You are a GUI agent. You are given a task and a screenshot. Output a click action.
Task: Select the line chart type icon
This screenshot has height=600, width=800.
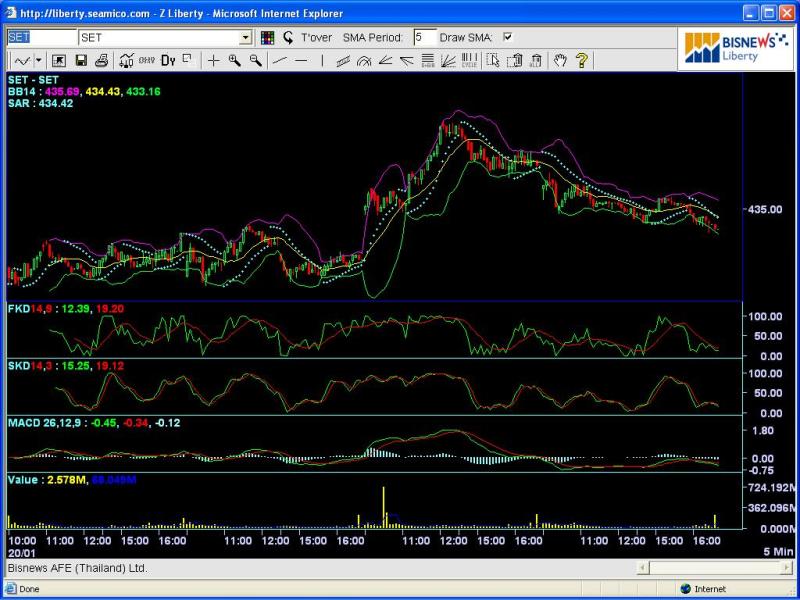tap(22, 61)
